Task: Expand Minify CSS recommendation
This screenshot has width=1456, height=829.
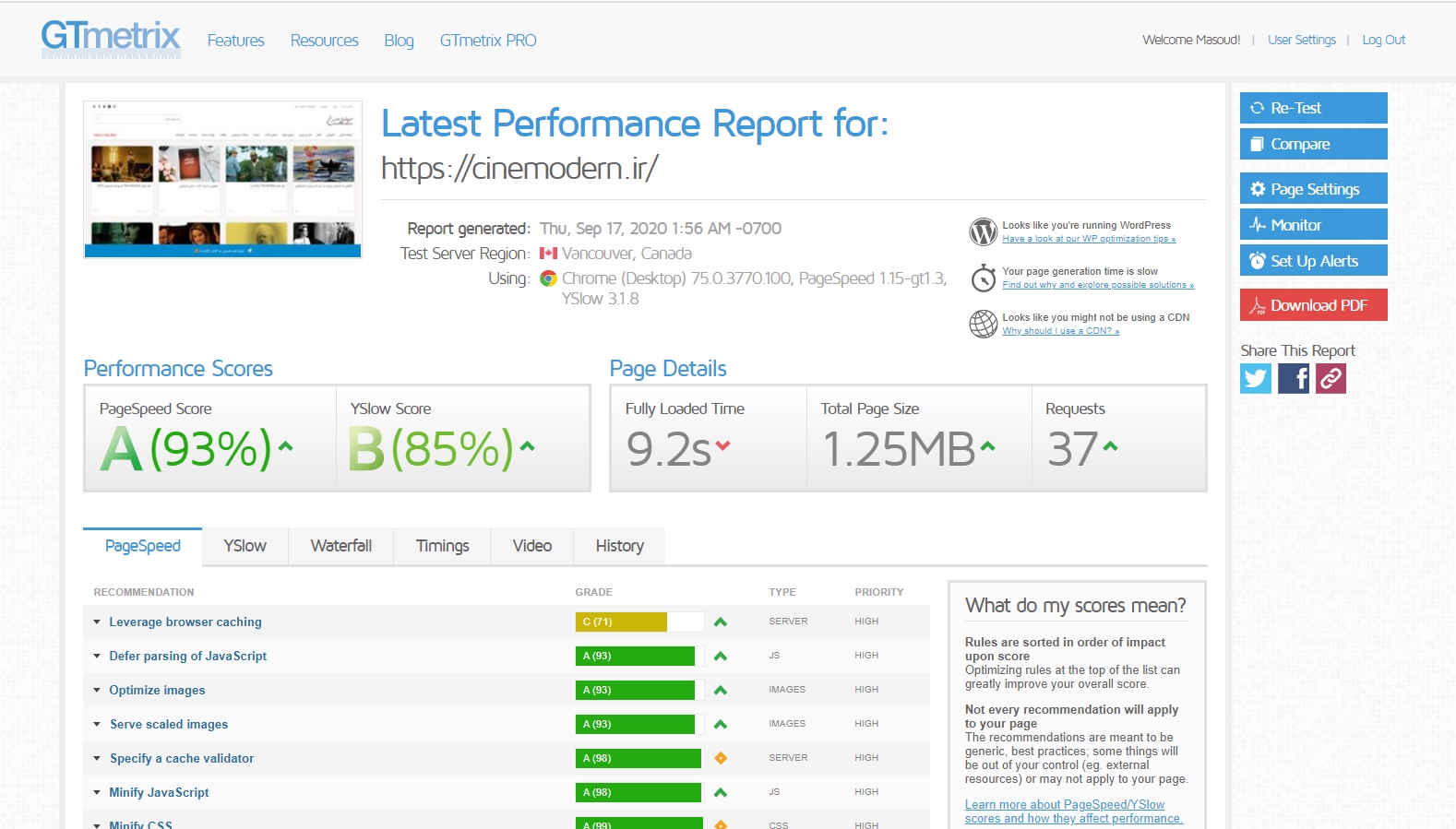Action: click(x=97, y=824)
